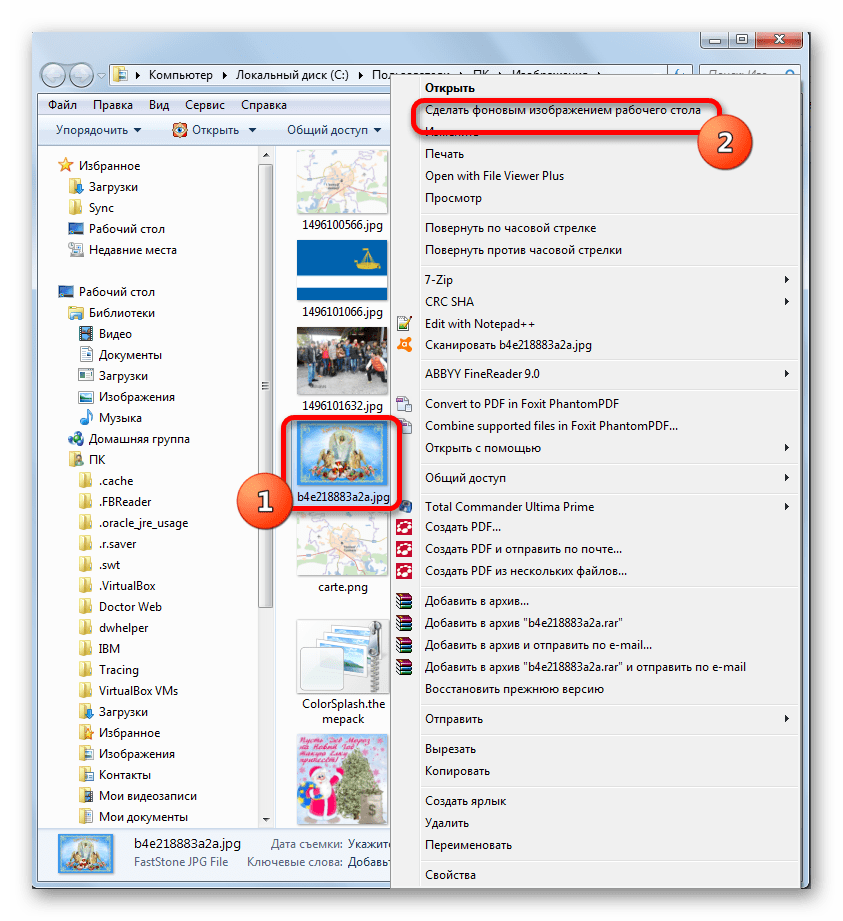Image resolution: width=843 pixels, height=921 pixels.
Task: Choose Свойства in the context menu
Action: point(451,875)
